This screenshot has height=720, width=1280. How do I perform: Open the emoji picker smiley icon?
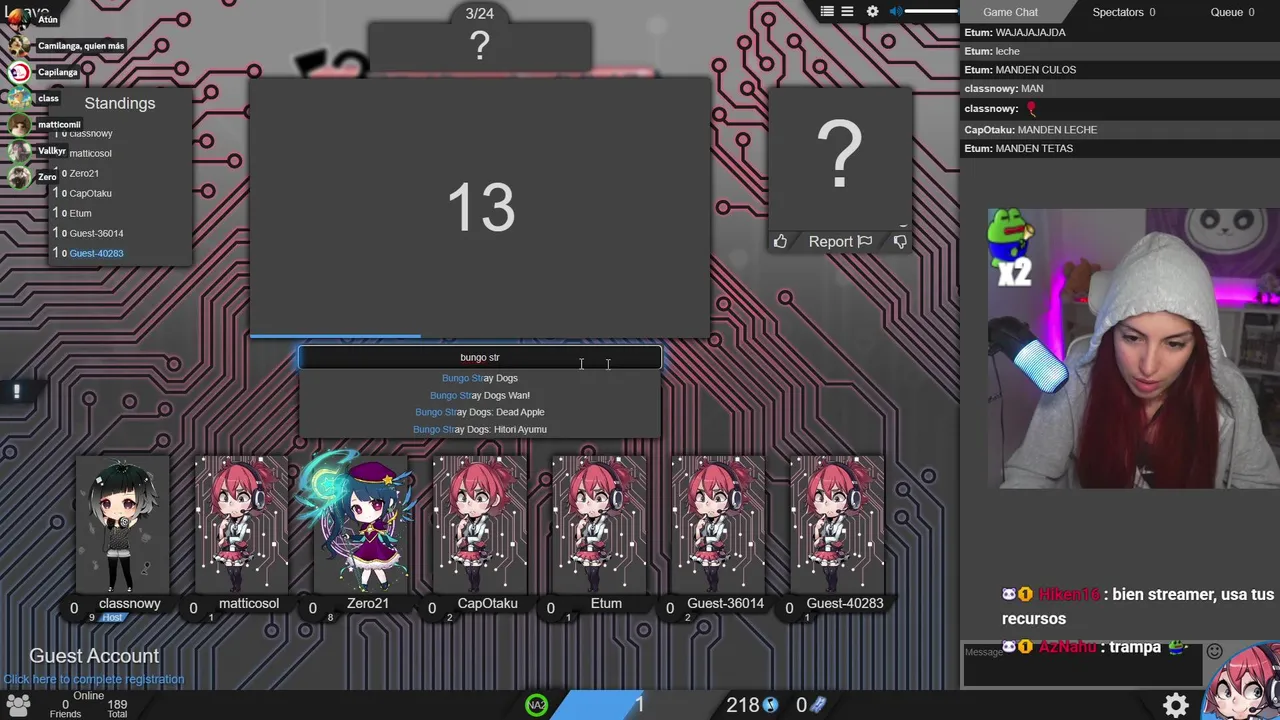(x=1215, y=651)
